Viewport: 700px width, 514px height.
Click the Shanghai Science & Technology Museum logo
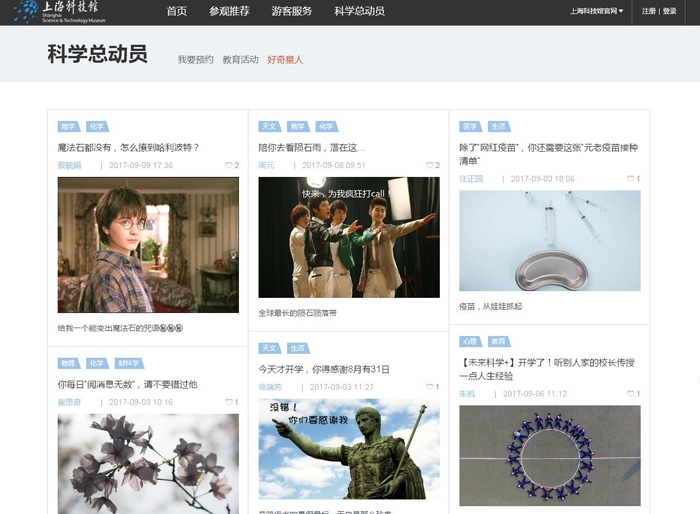point(60,12)
